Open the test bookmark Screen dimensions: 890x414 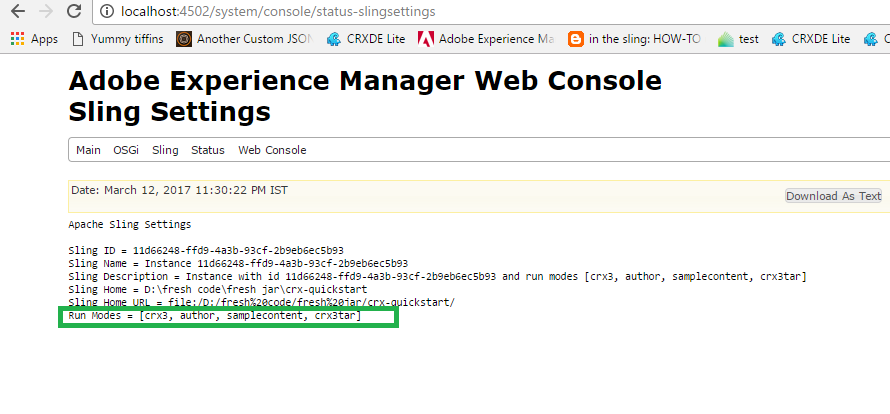738,39
